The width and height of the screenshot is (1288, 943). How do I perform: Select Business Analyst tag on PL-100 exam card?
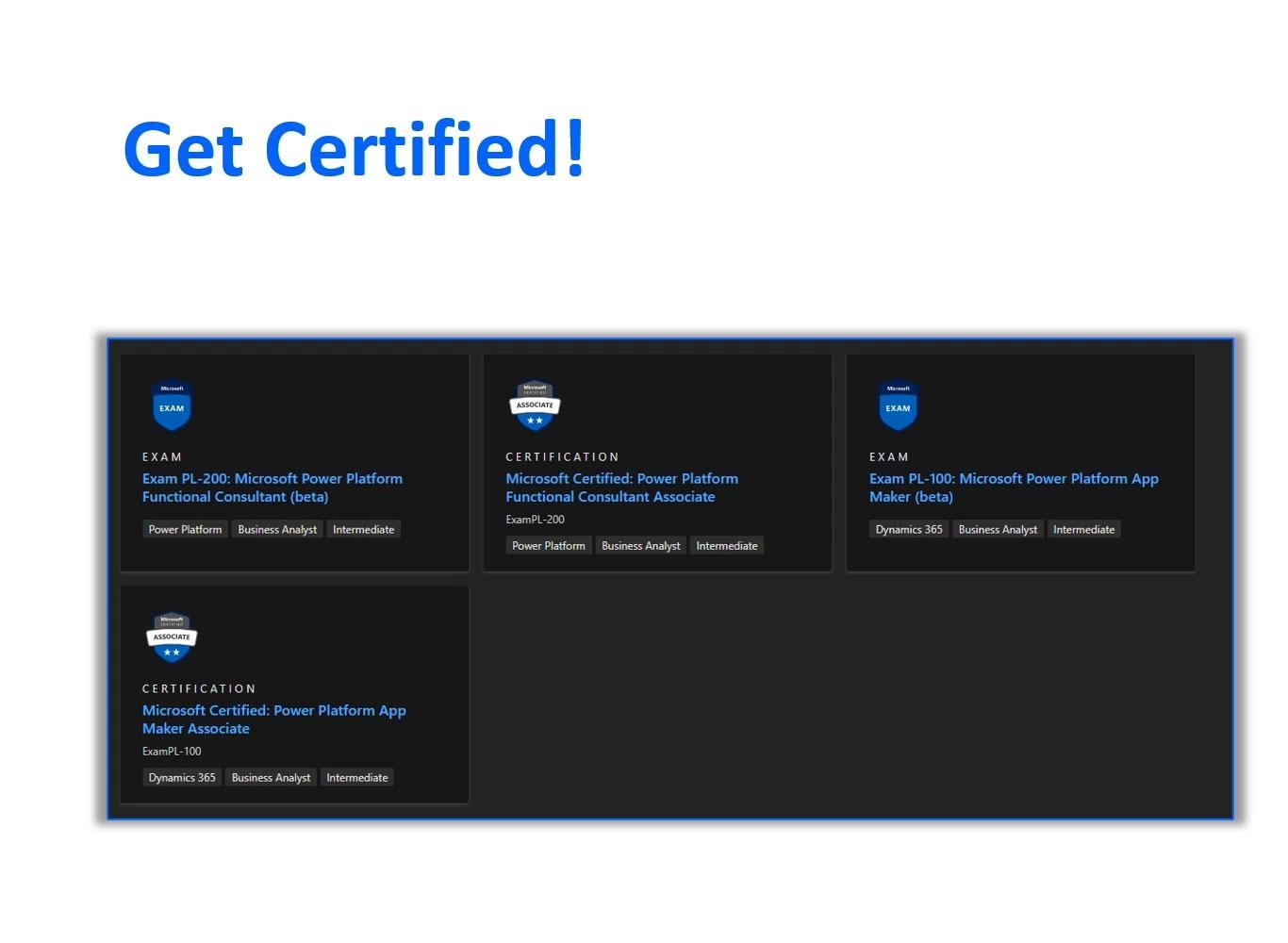click(998, 529)
